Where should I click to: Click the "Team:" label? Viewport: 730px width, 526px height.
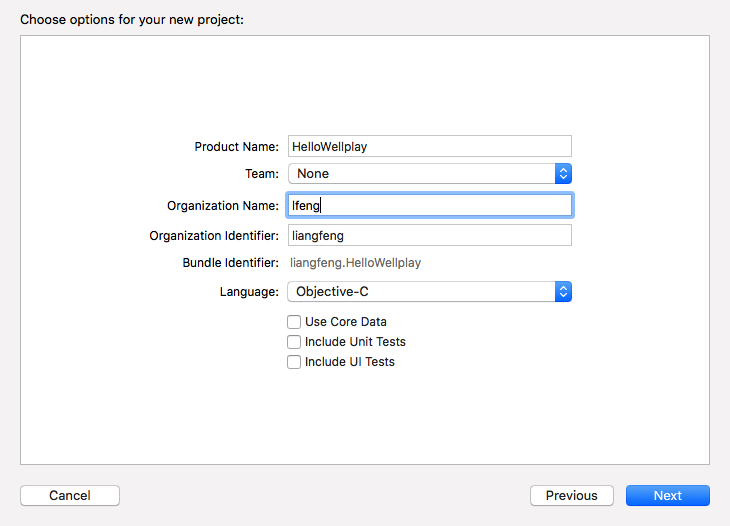(x=262, y=174)
